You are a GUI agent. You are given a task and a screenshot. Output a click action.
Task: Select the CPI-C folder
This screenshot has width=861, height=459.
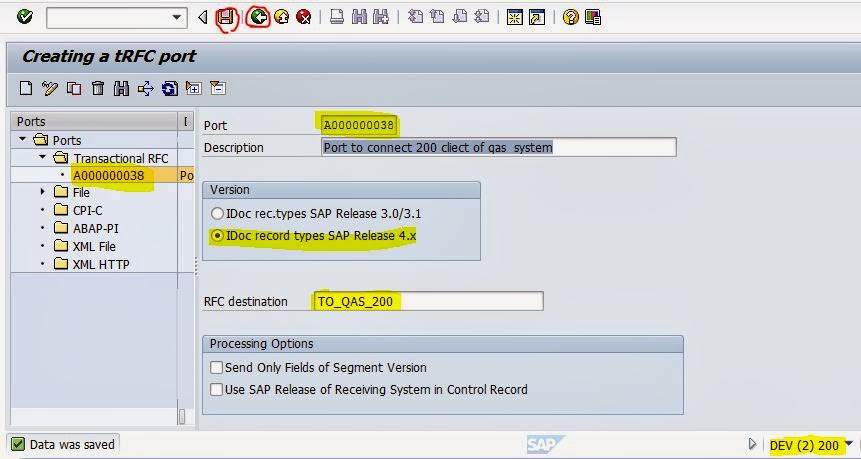click(87, 210)
